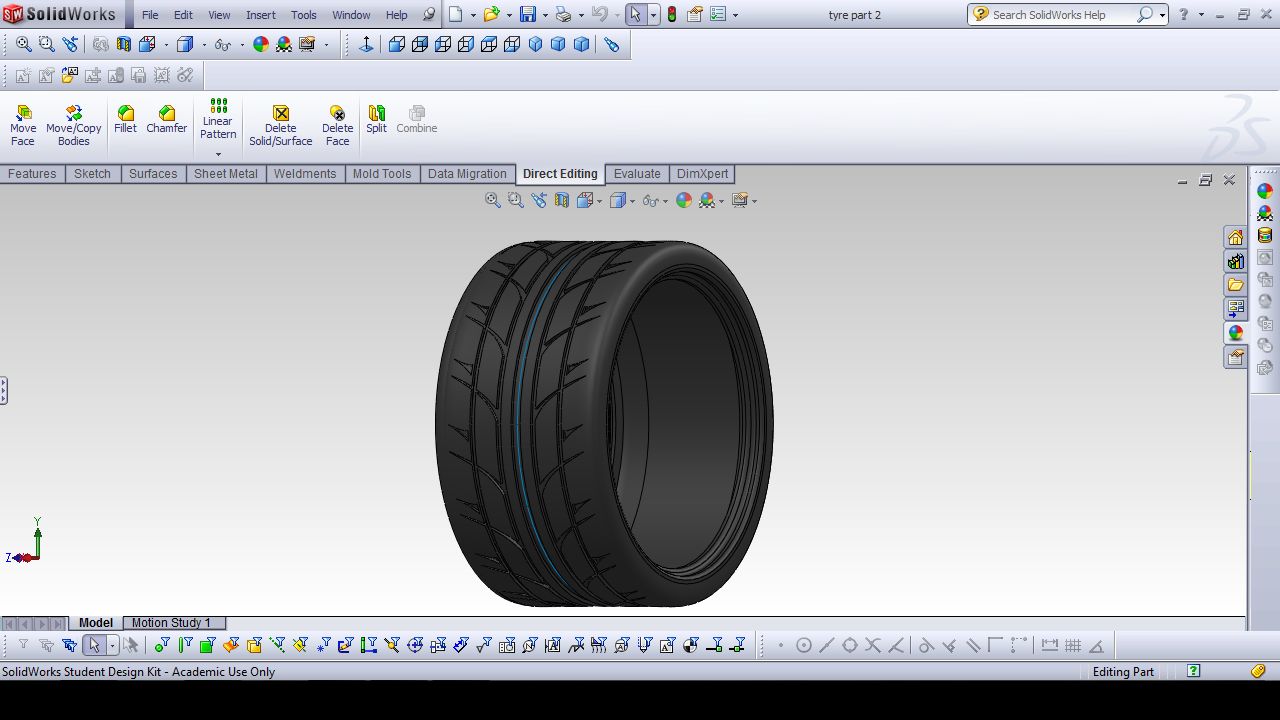Click the yellow tag icon in status bar
Viewport: 1280px width, 720px height.
coord(1260,672)
